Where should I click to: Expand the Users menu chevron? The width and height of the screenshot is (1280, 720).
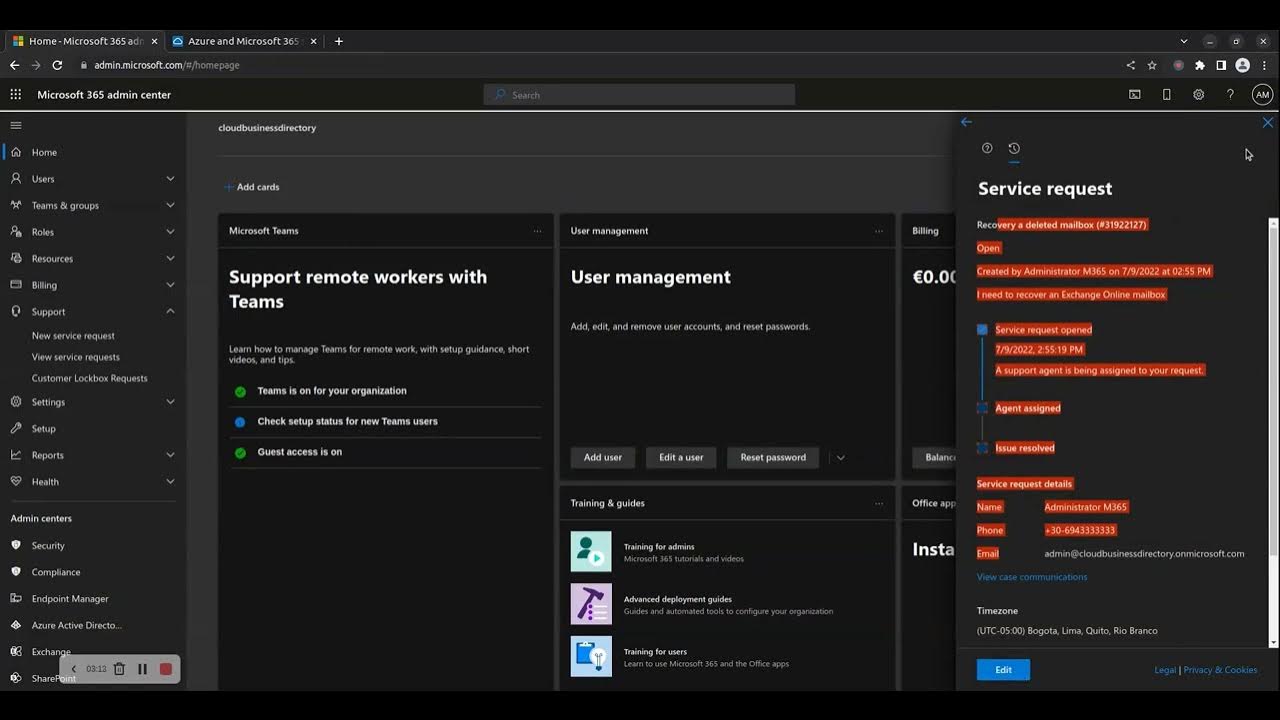point(170,179)
